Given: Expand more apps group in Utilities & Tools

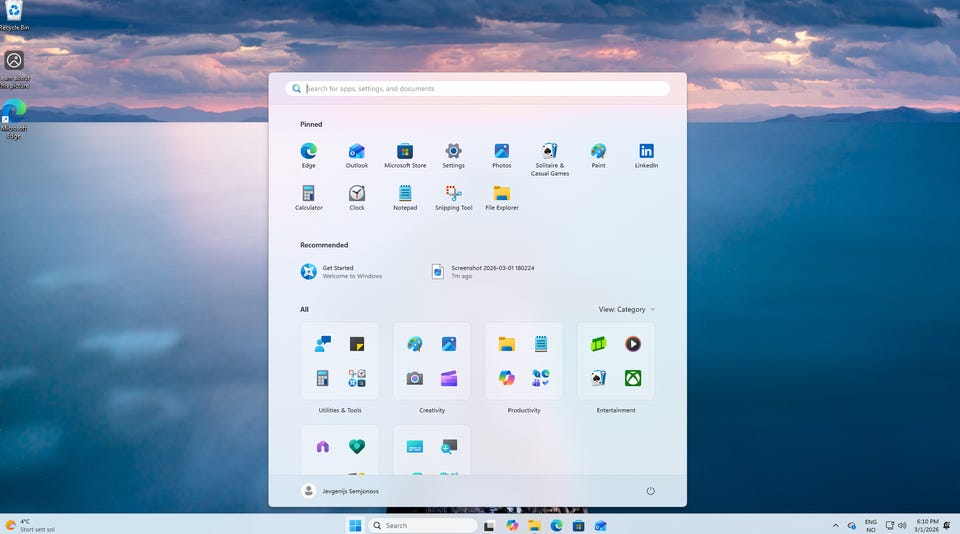Looking at the screenshot, I should [x=357, y=378].
